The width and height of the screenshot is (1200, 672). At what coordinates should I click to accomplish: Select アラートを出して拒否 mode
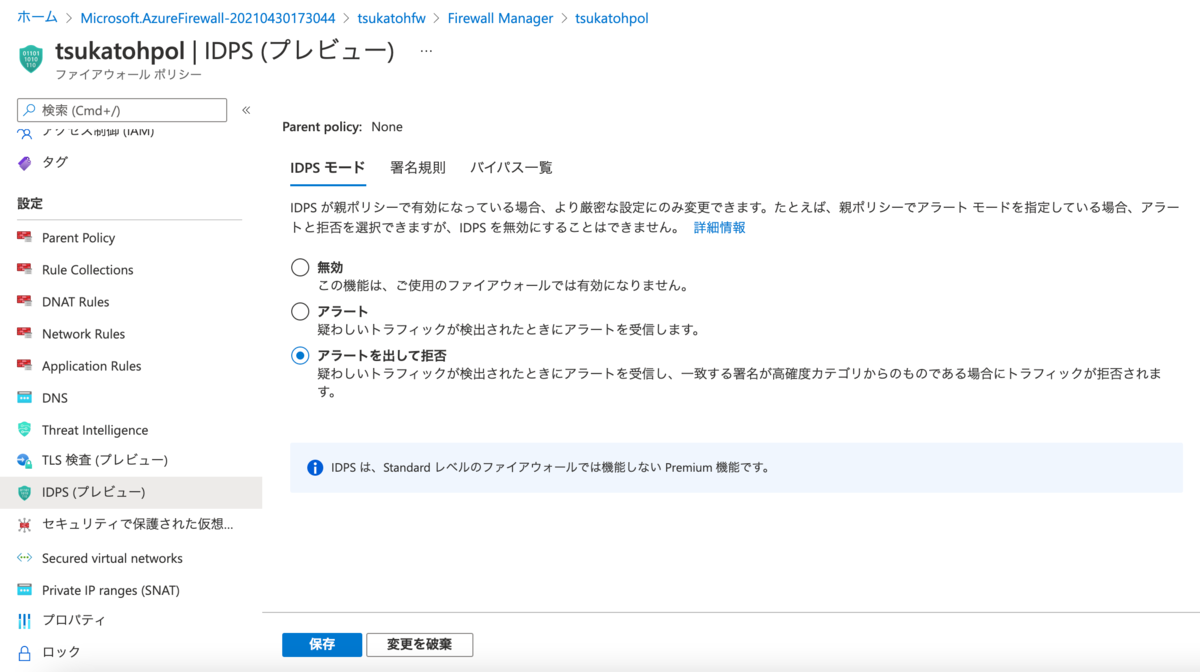299,355
